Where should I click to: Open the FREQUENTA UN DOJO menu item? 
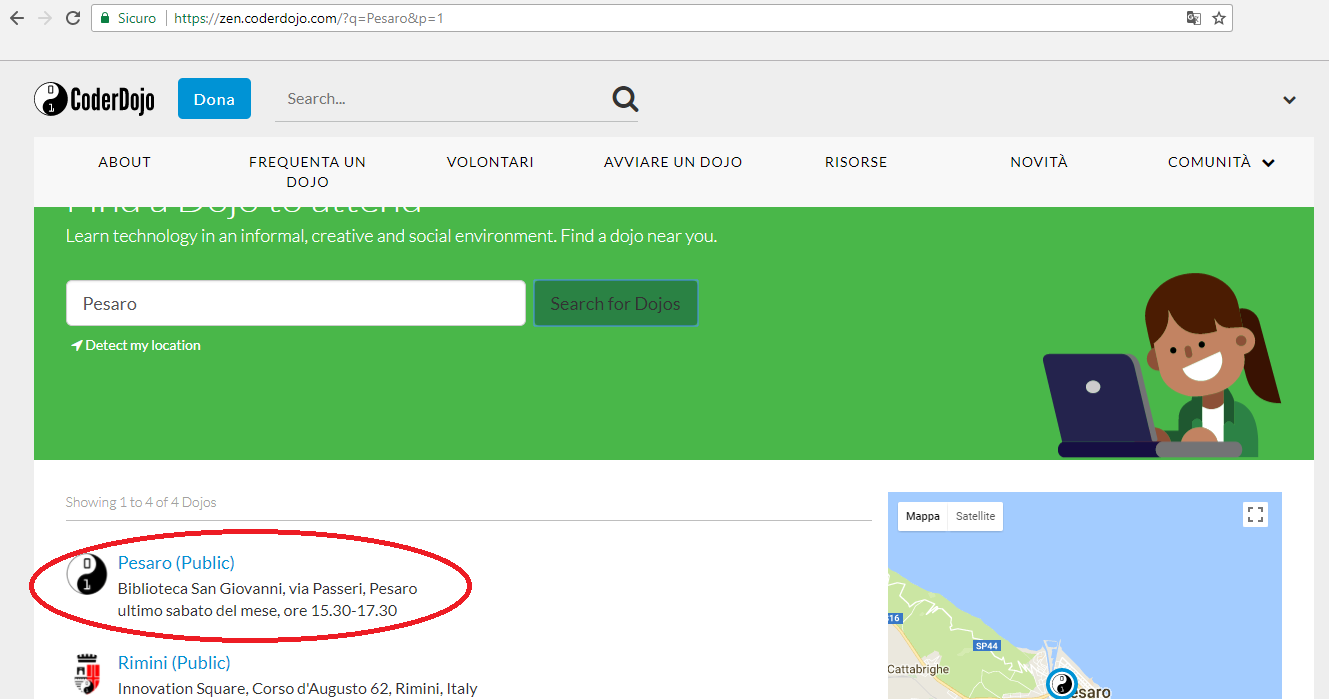pos(307,172)
